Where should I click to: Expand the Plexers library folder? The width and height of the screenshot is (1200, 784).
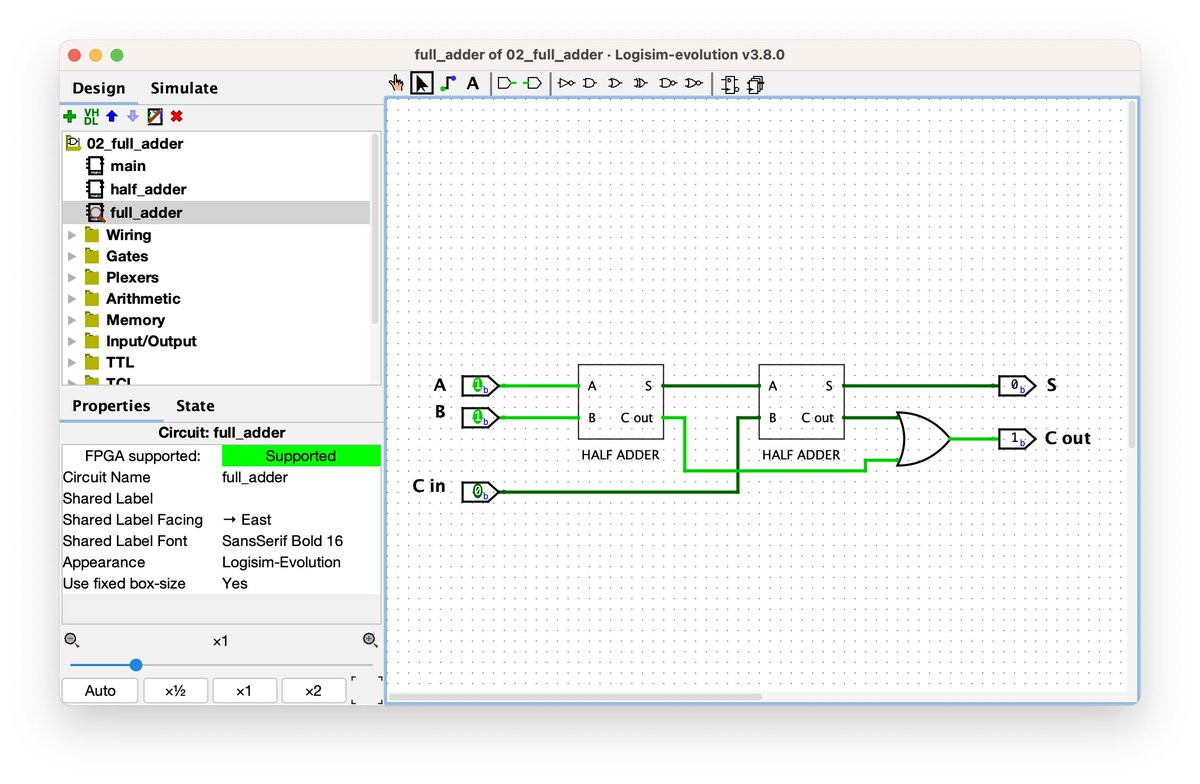coord(72,277)
